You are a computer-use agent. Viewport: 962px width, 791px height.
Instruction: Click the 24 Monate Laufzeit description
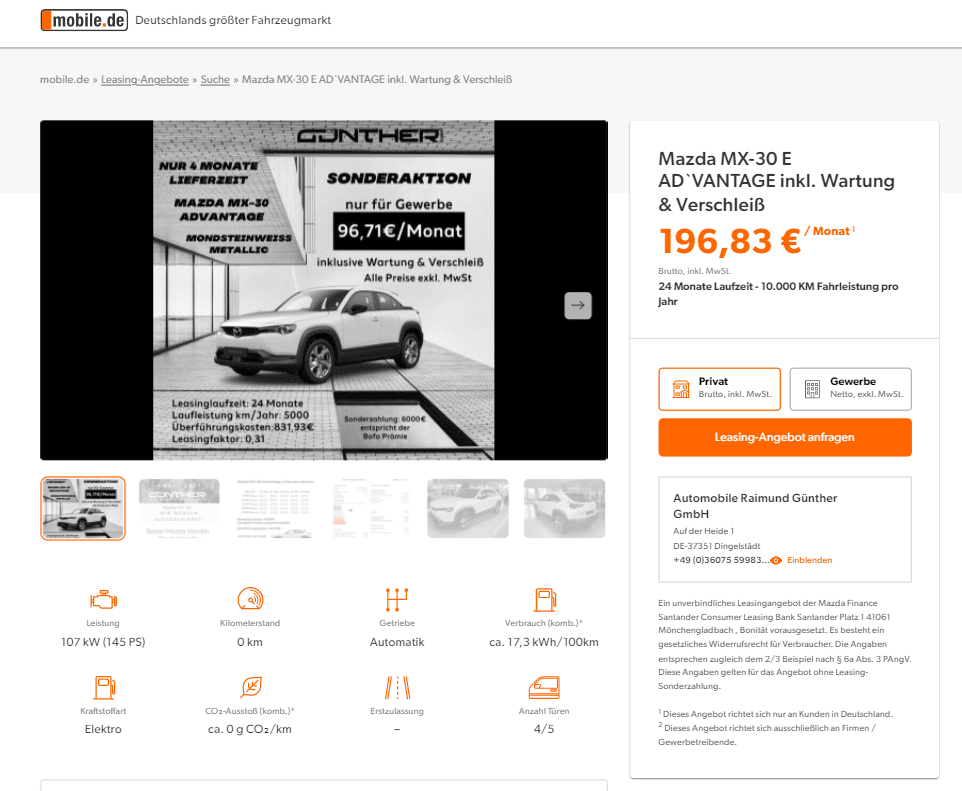click(x=778, y=293)
